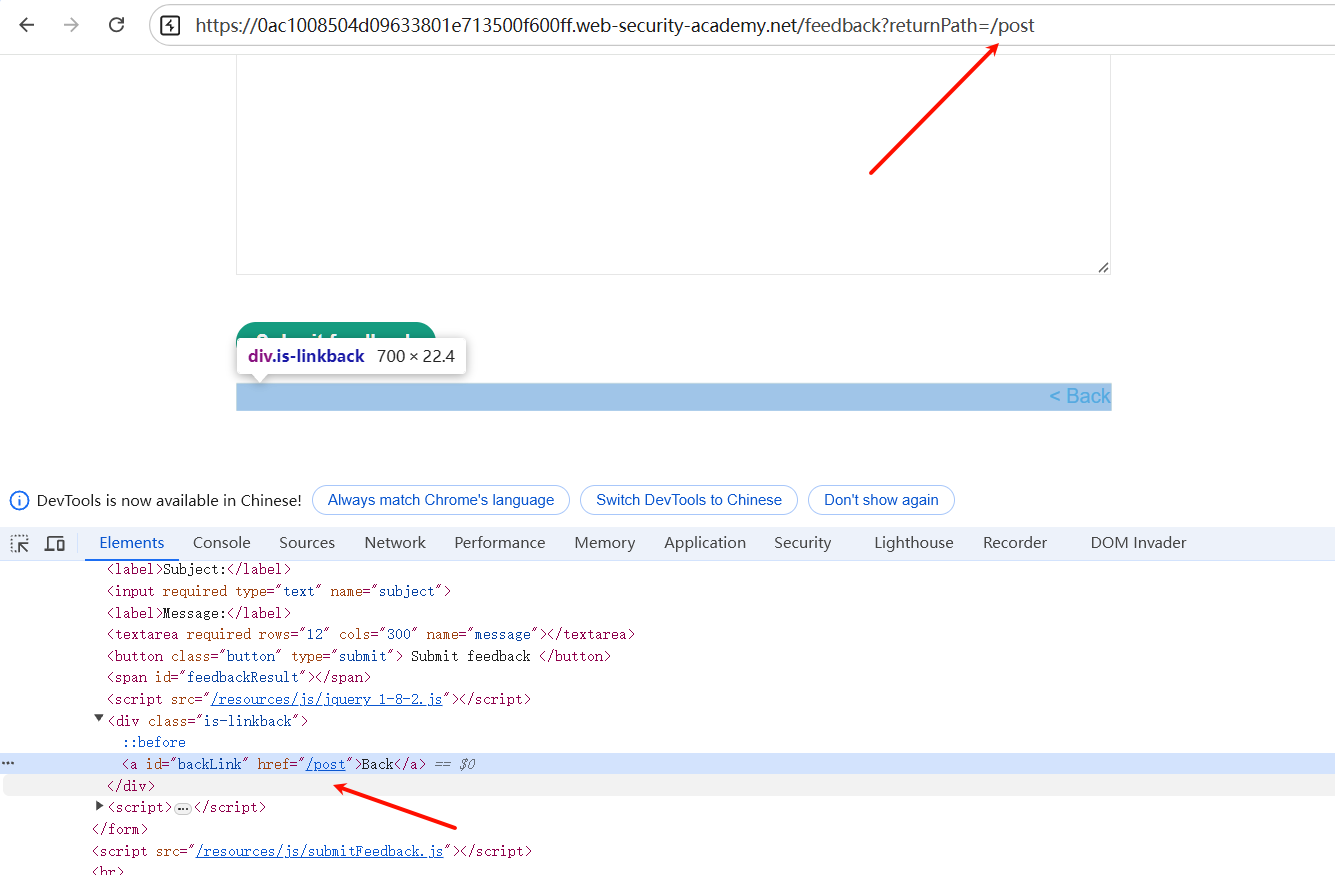Click the browser back arrow
Image resolution: width=1335 pixels, height=875 pixels.
point(26,25)
